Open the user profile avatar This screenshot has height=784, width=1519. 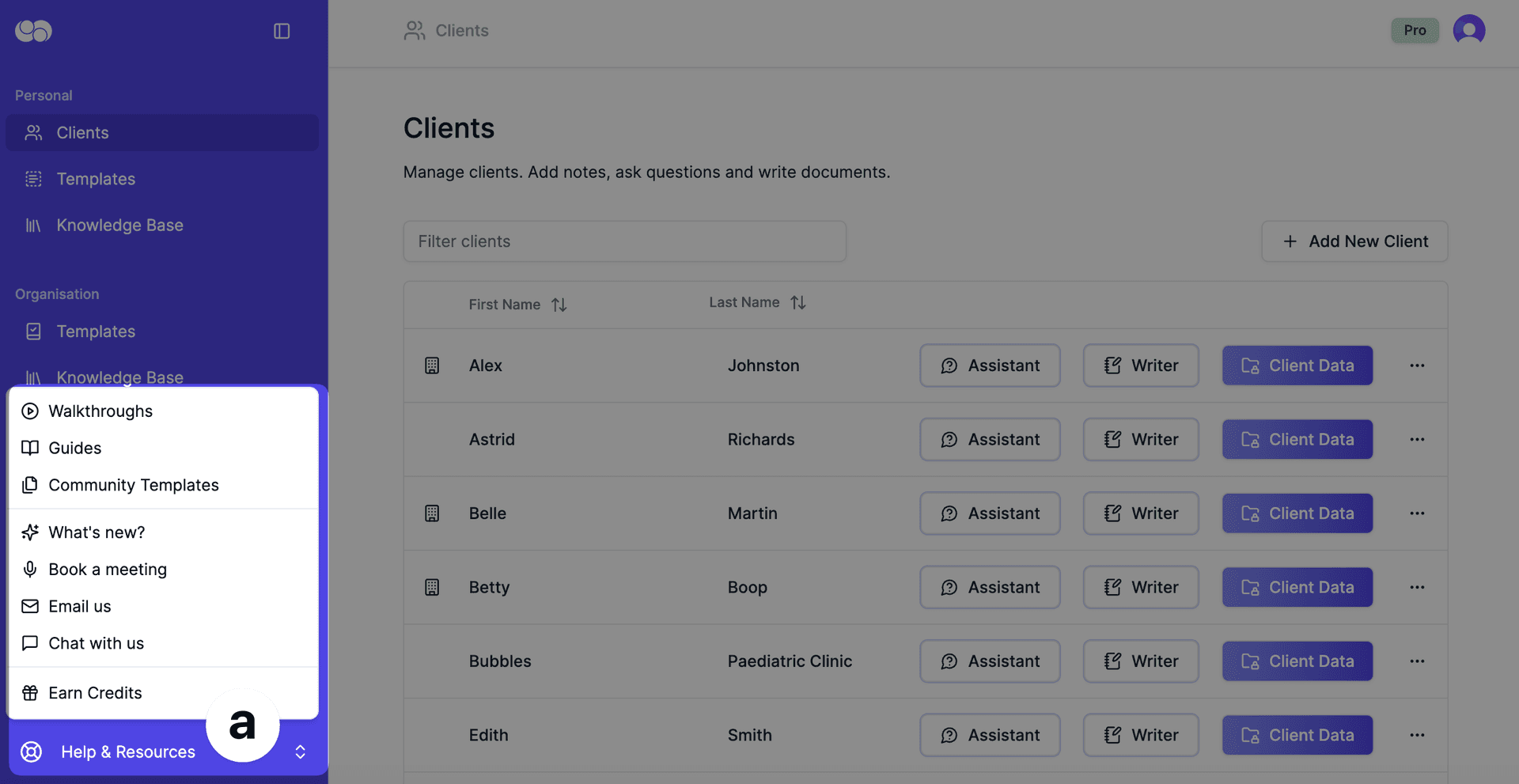tap(1468, 30)
